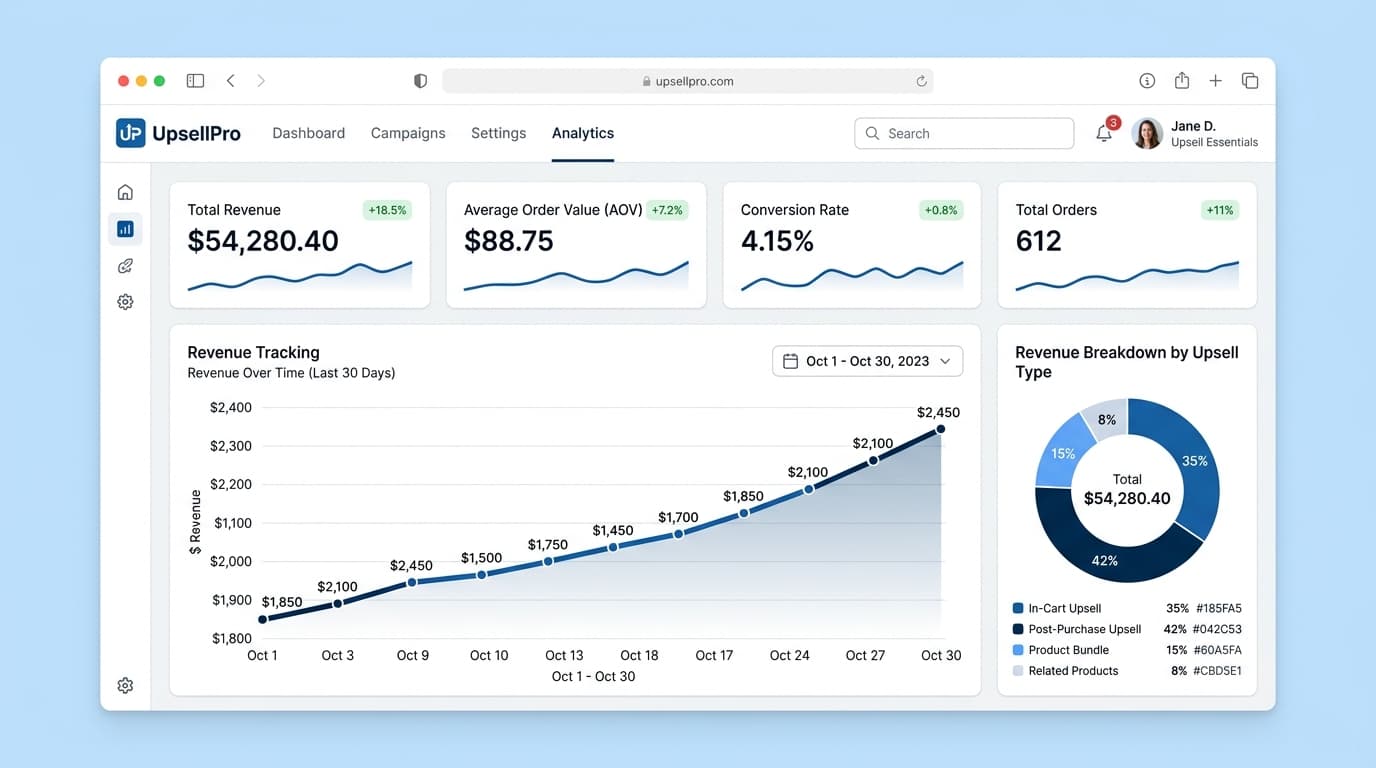Click the Post-Purchase Upsell legend swatch
Image resolution: width=1376 pixels, height=768 pixels.
pos(1018,629)
